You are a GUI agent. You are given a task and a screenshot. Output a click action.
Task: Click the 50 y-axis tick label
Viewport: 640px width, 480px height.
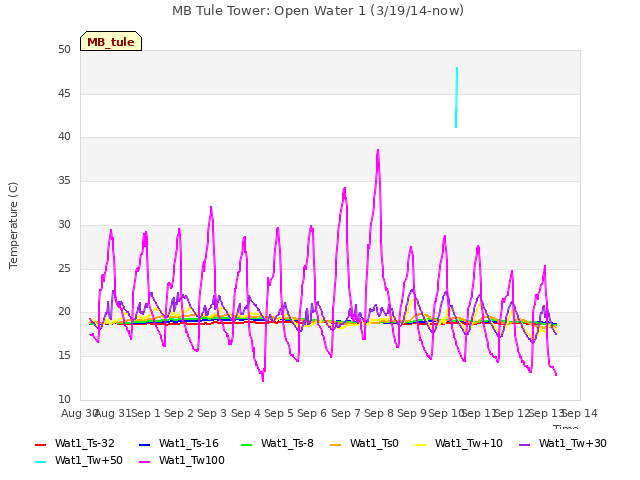coord(64,49)
